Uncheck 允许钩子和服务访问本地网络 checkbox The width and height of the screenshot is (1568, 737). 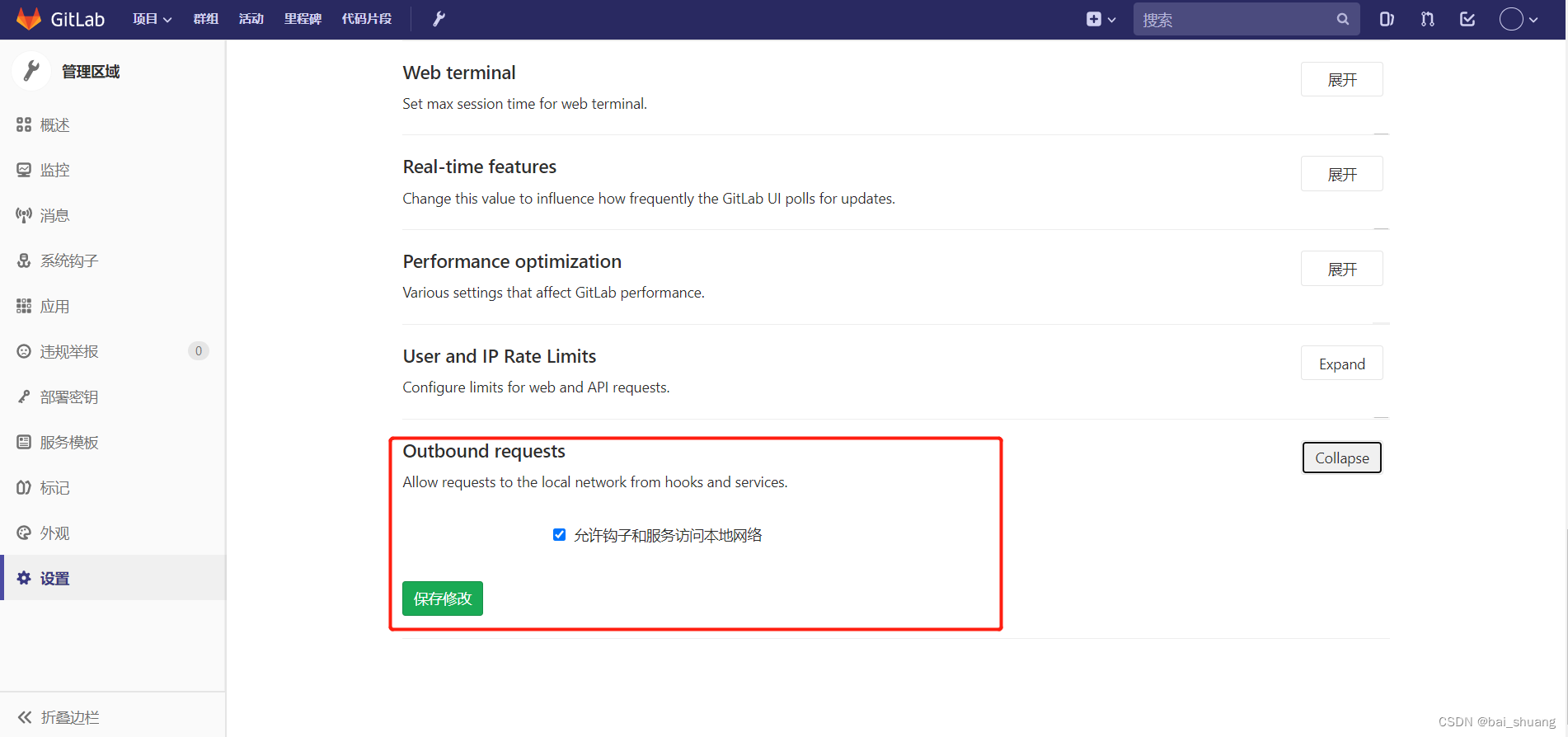(559, 534)
